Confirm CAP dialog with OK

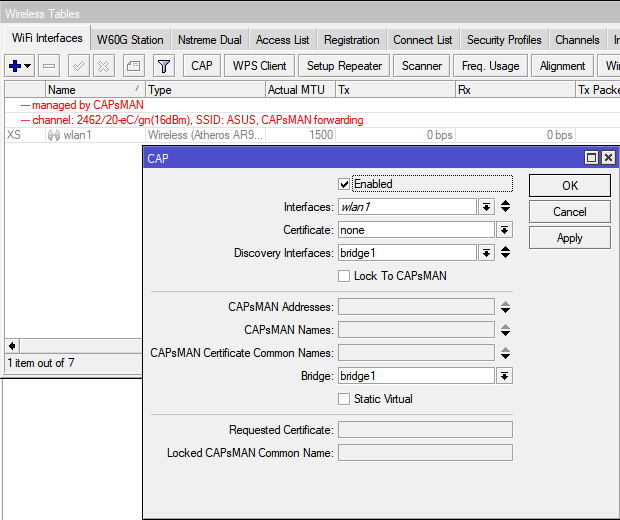570,185
